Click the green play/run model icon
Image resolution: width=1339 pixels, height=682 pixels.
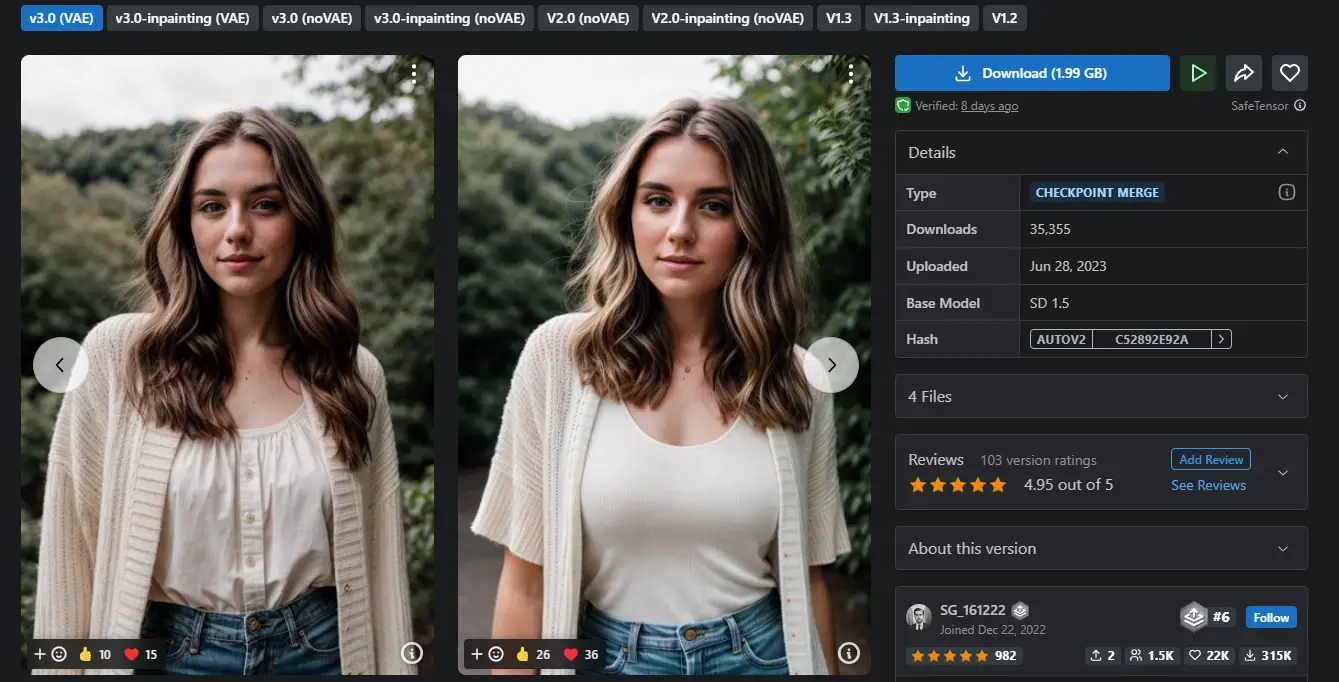click(1198, 73)
